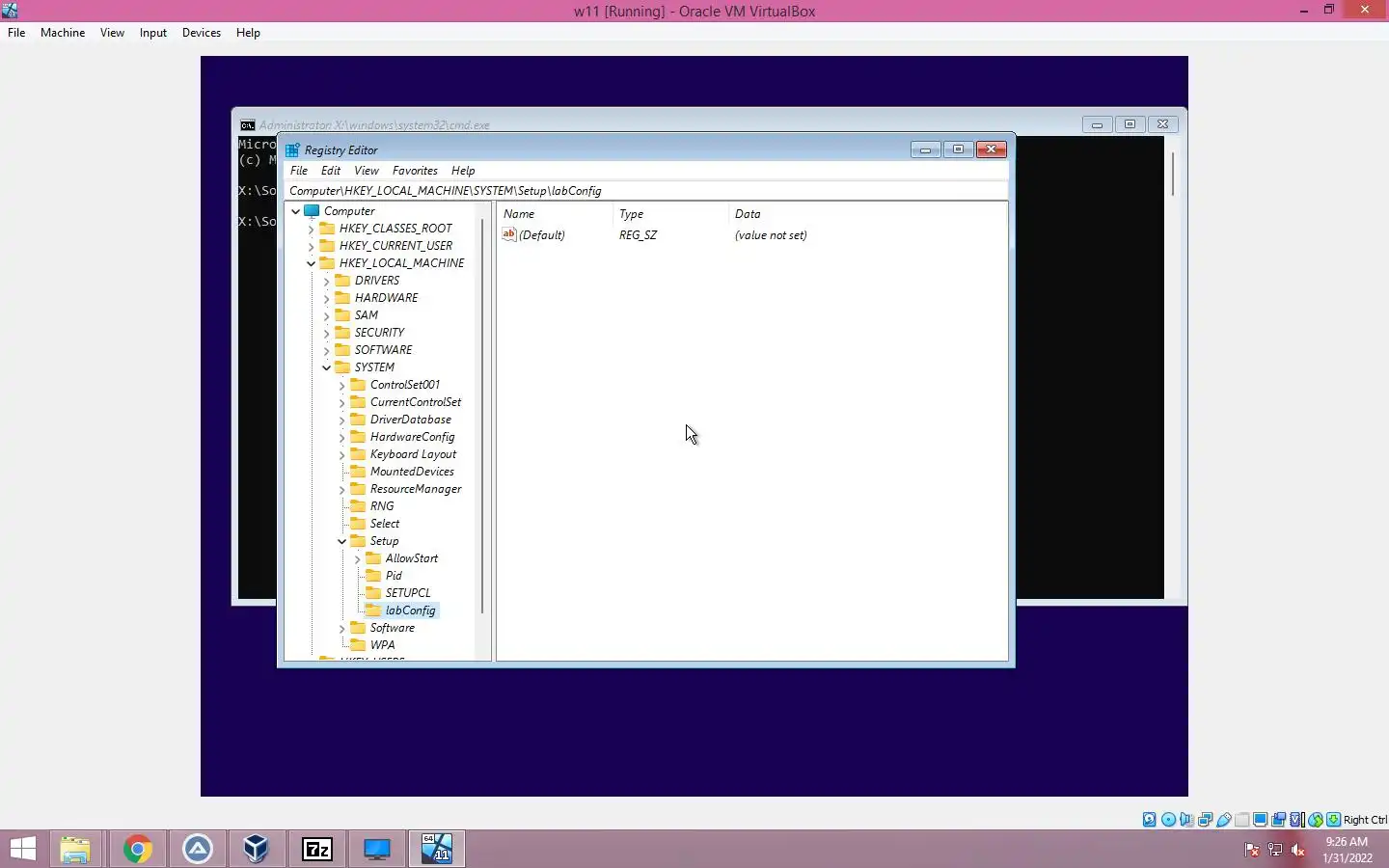
Task: Click the network tray icon
Action: 1275,850
